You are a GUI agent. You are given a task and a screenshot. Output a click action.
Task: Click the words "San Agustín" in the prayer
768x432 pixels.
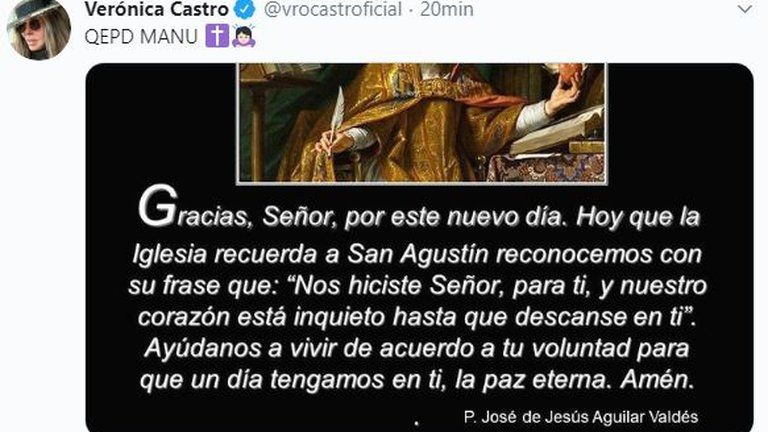(x=418, y=255)
